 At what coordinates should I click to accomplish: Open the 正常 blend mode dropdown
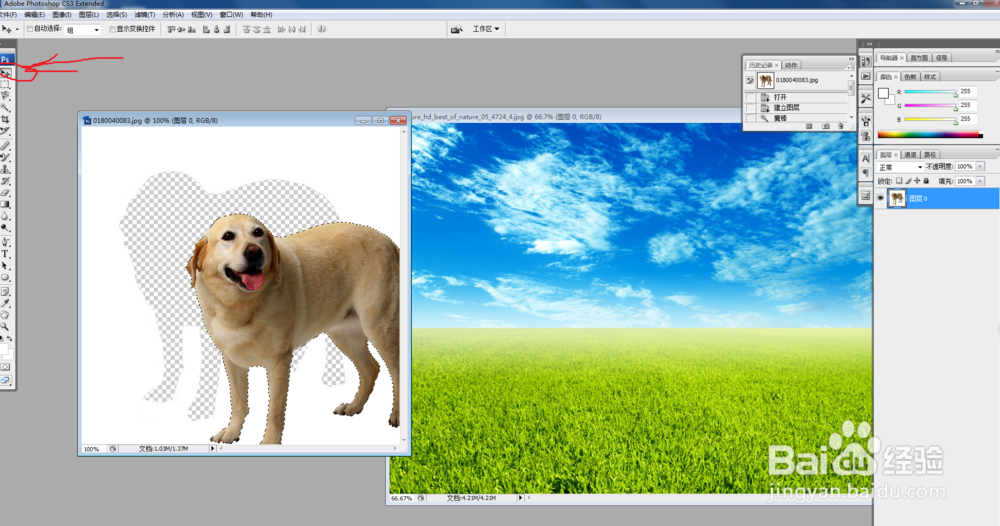click(900, 167)
